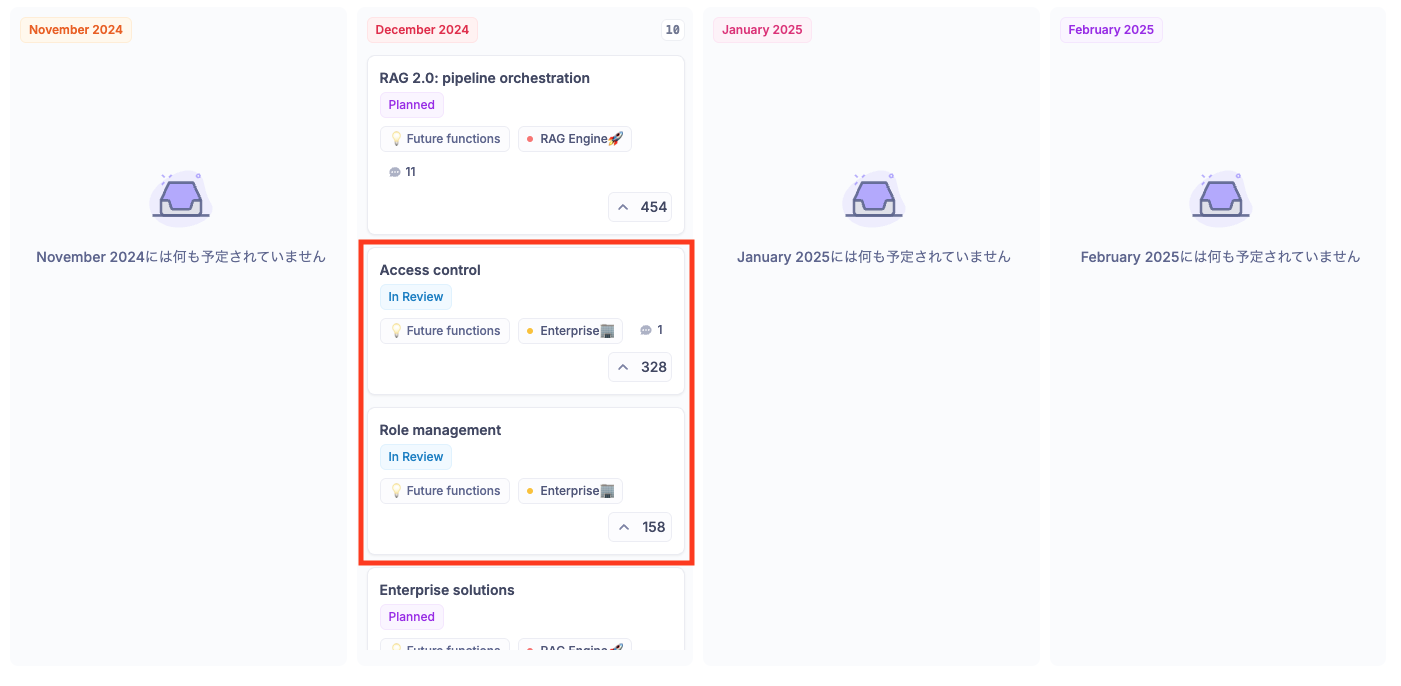Screen dimensions: 1401x686
Task: Click the November 2024 empty-state message text
Action: point(181,257)
